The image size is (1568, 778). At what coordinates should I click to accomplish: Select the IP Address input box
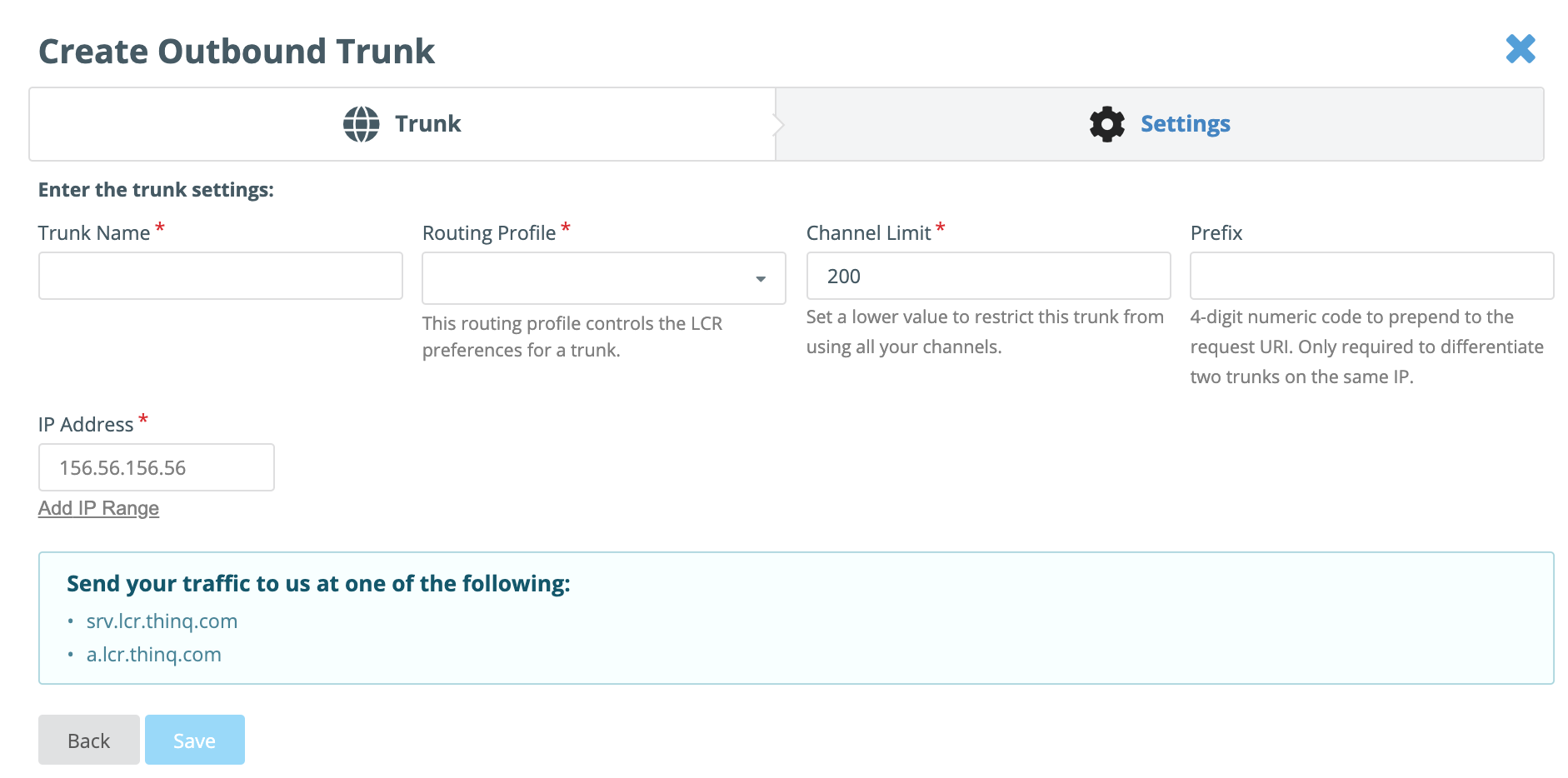point(157,467)
